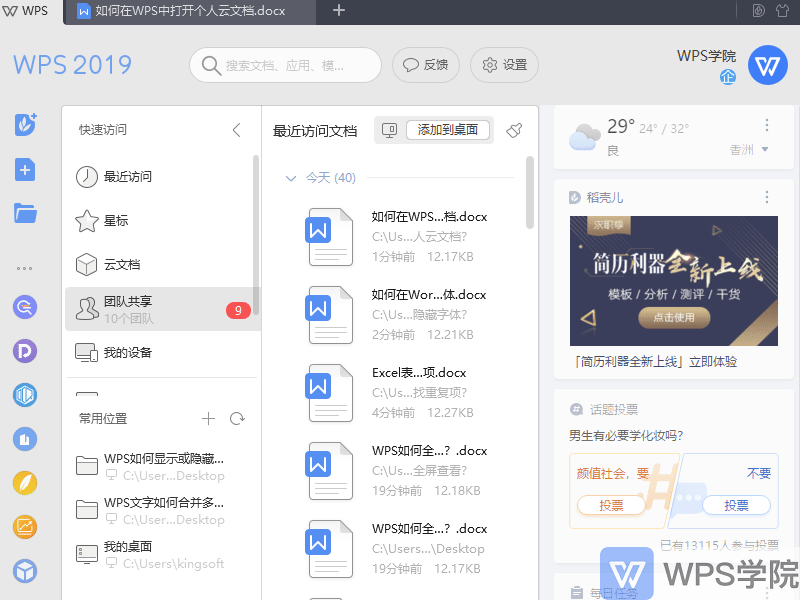
Task: Open the purple G app icon
Action: [x=25, y=307]
